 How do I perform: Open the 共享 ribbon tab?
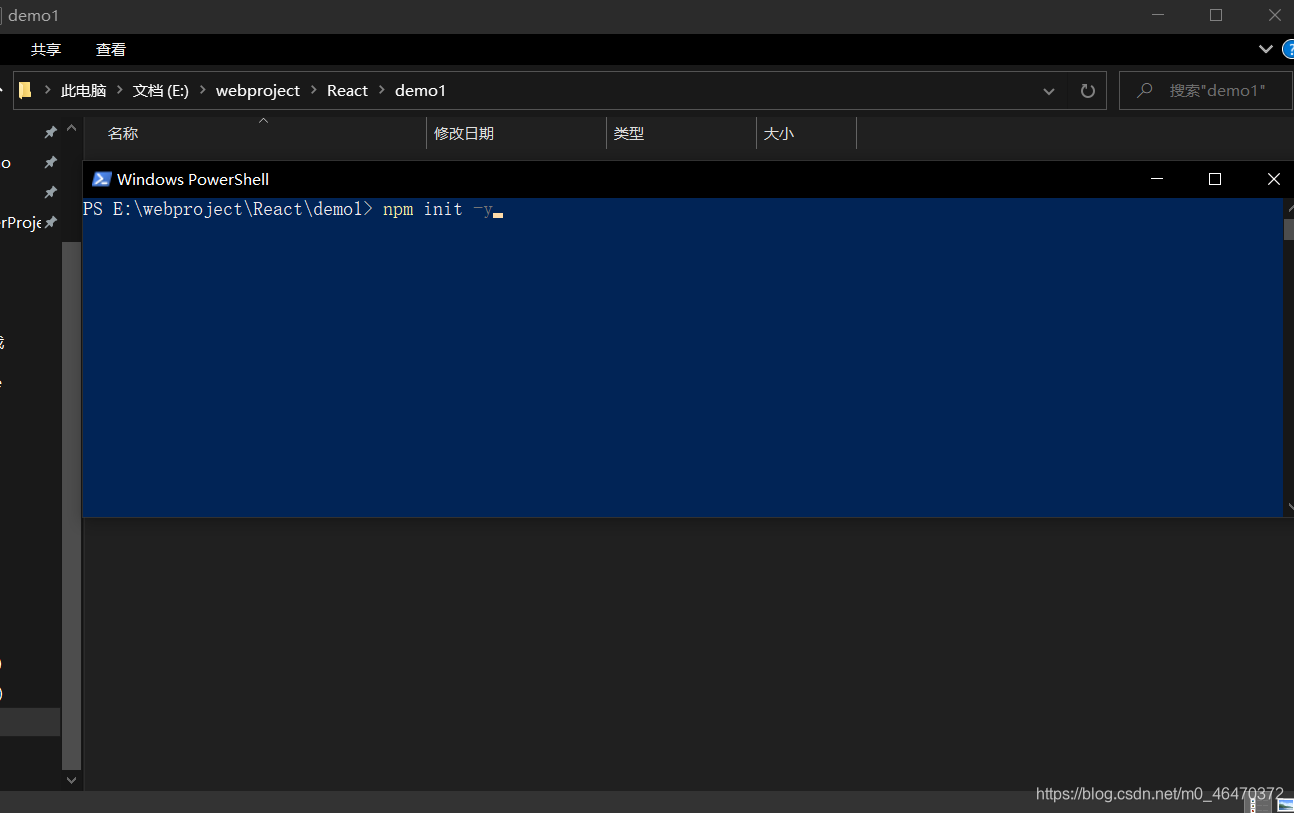(46, 49)
